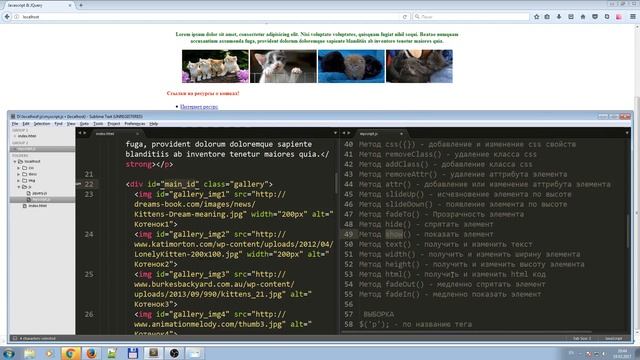
Task: Open the Edit menu in Sublime Text
Action: tap(26, 124)
